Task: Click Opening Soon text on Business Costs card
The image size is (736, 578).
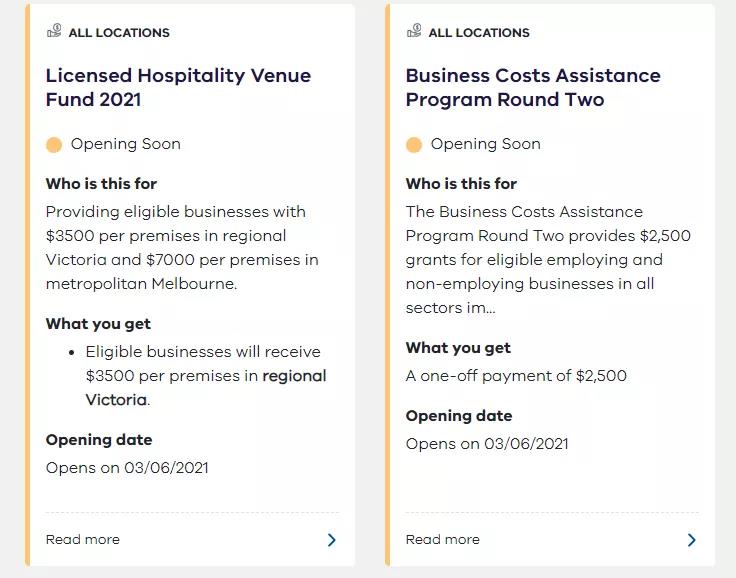Action: pos(486,144)
